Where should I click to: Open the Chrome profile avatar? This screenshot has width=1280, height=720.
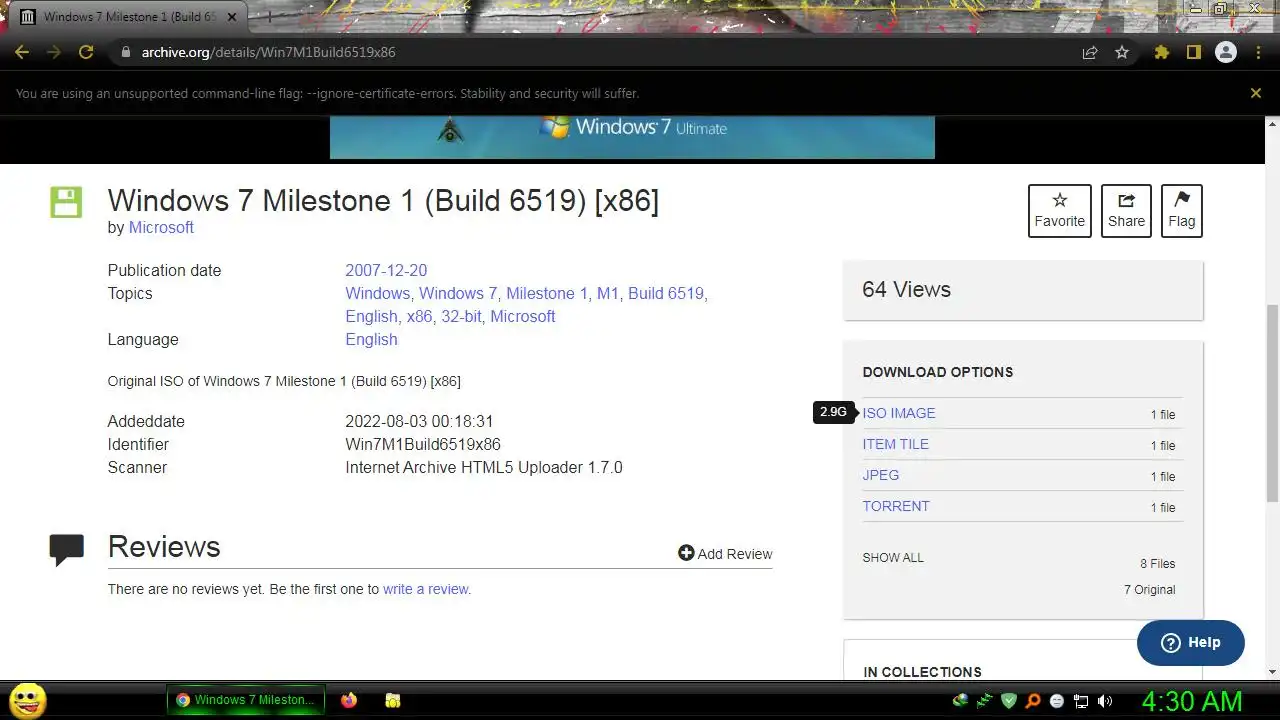pyautogui.click(x=1226, y=52)
